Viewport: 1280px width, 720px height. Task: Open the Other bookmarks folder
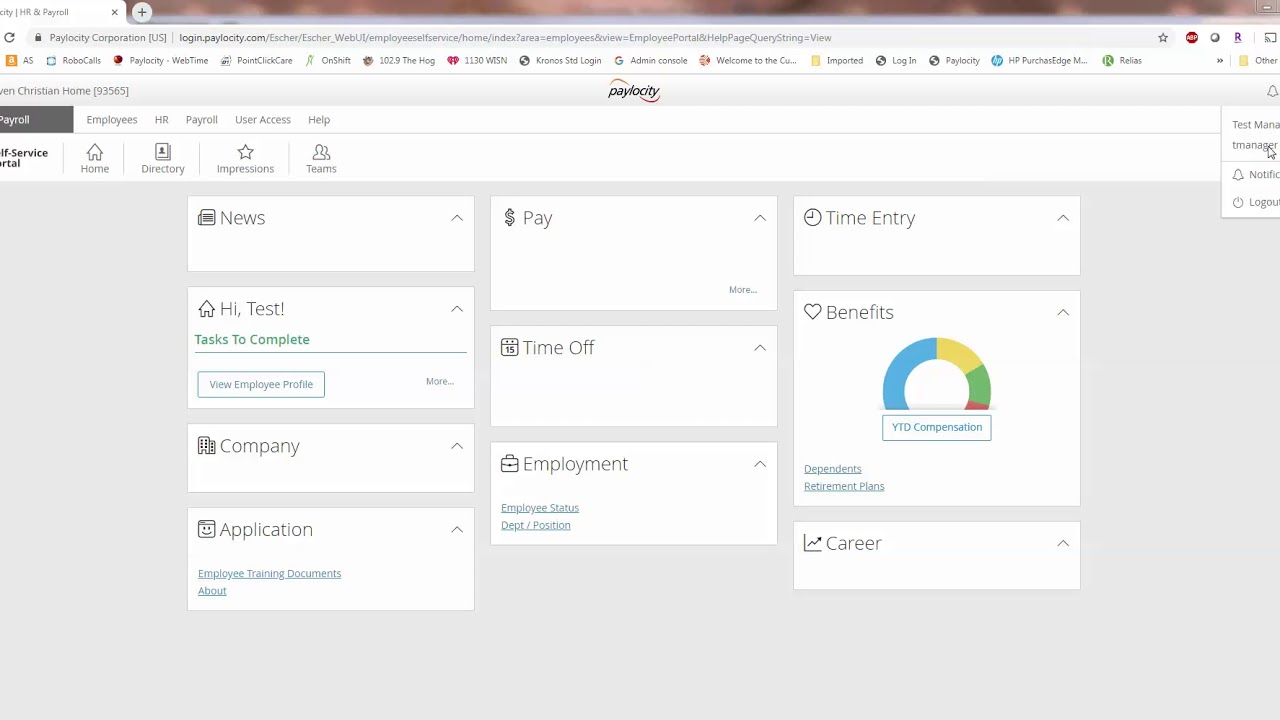coord(1258,60)
